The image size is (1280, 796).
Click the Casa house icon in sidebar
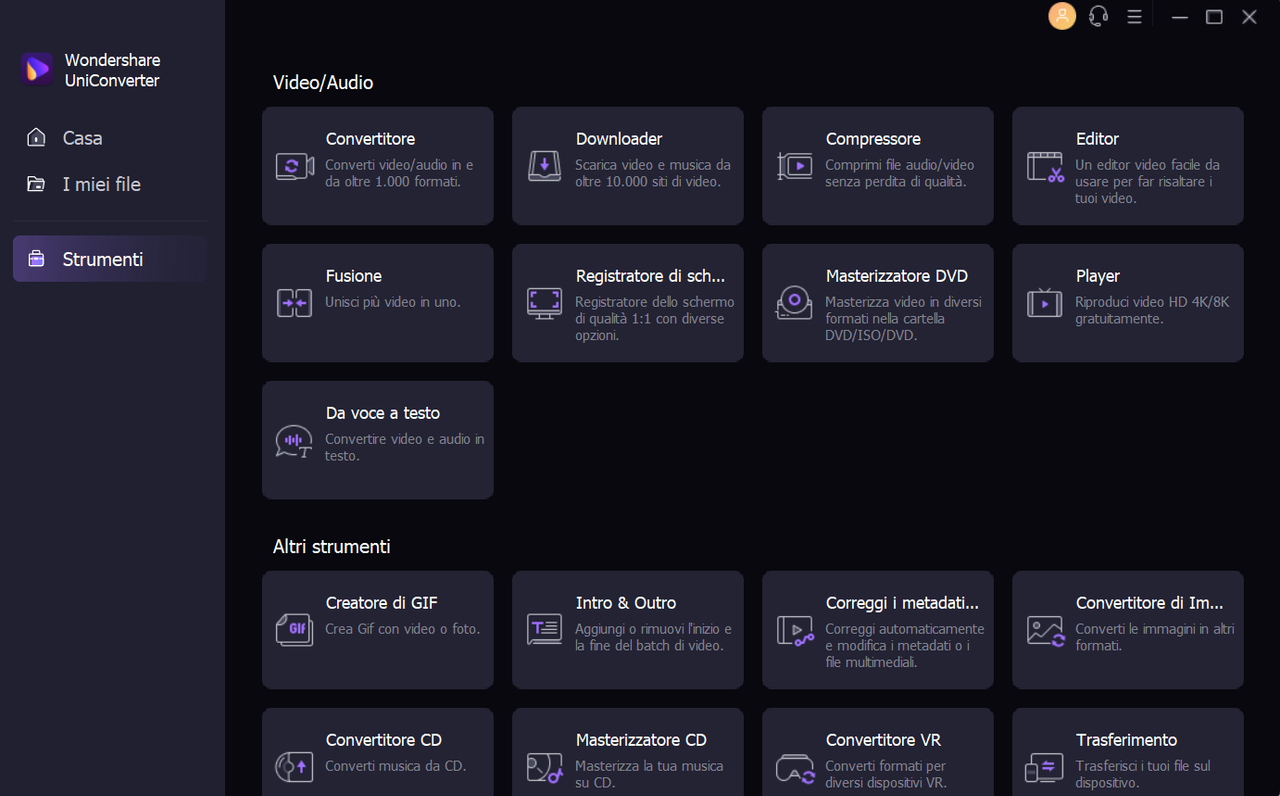pyautogui.click(x=36, y=137)
